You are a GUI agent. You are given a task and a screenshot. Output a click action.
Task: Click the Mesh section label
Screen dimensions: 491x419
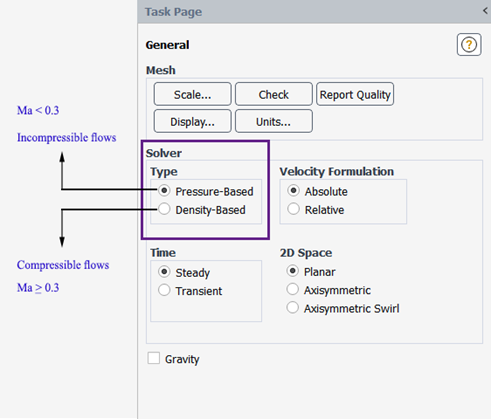point(161,70)
